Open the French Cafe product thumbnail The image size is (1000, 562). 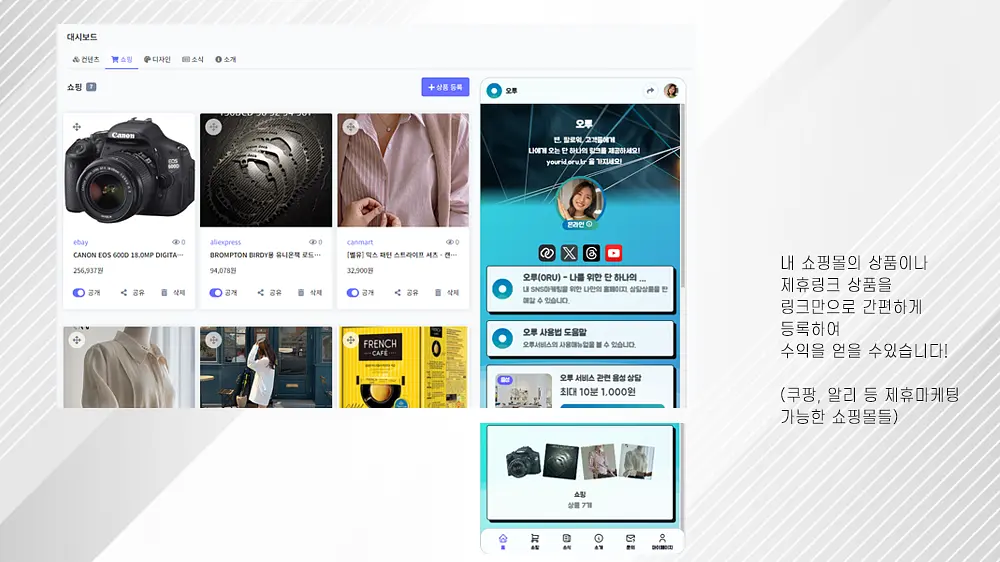403,367
